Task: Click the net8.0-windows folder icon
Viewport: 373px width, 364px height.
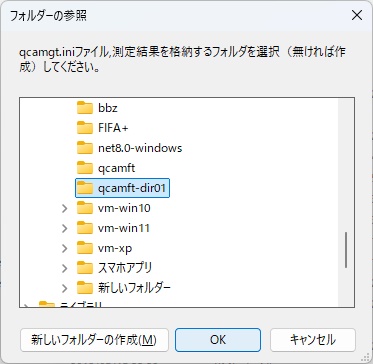Action: point(85,148)
